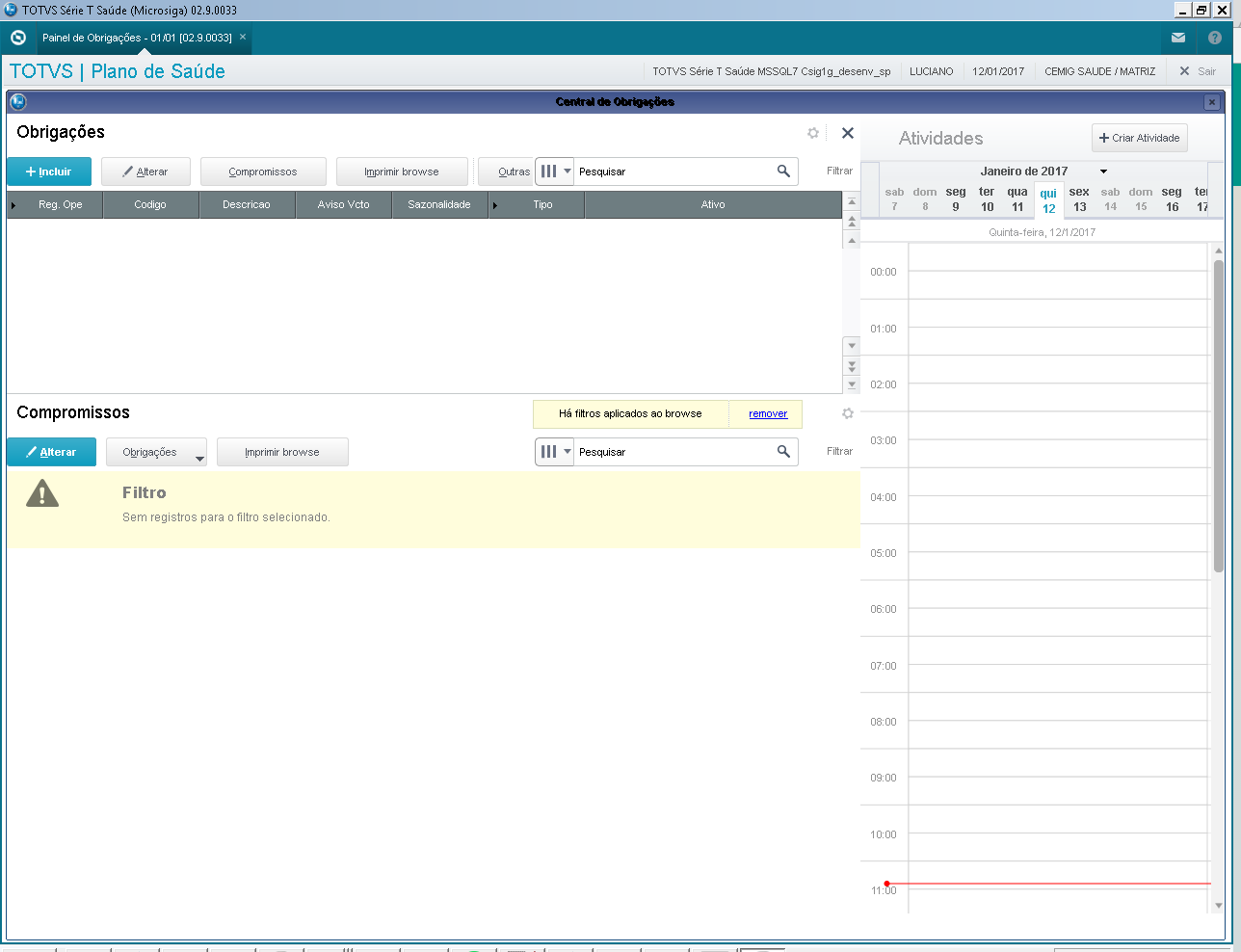Select dom 8 in the calendar strip

point(925,199)
